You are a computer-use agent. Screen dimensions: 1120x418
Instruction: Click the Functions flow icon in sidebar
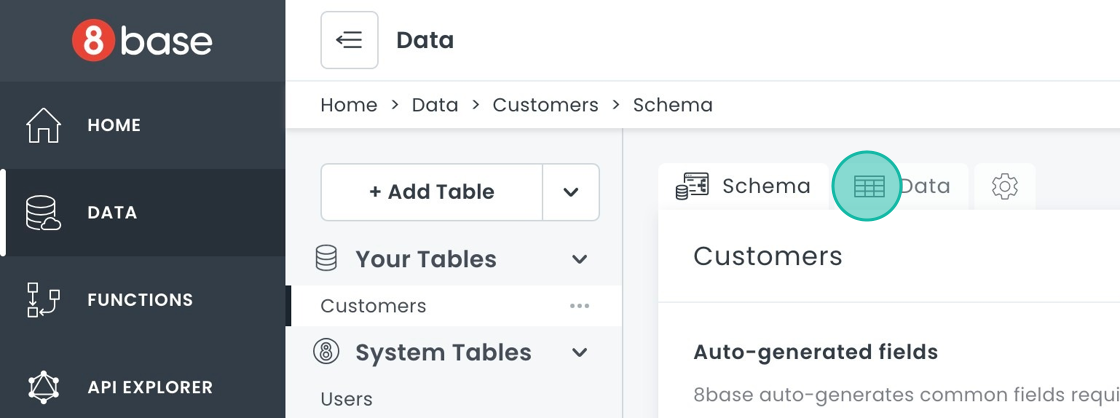43,300
